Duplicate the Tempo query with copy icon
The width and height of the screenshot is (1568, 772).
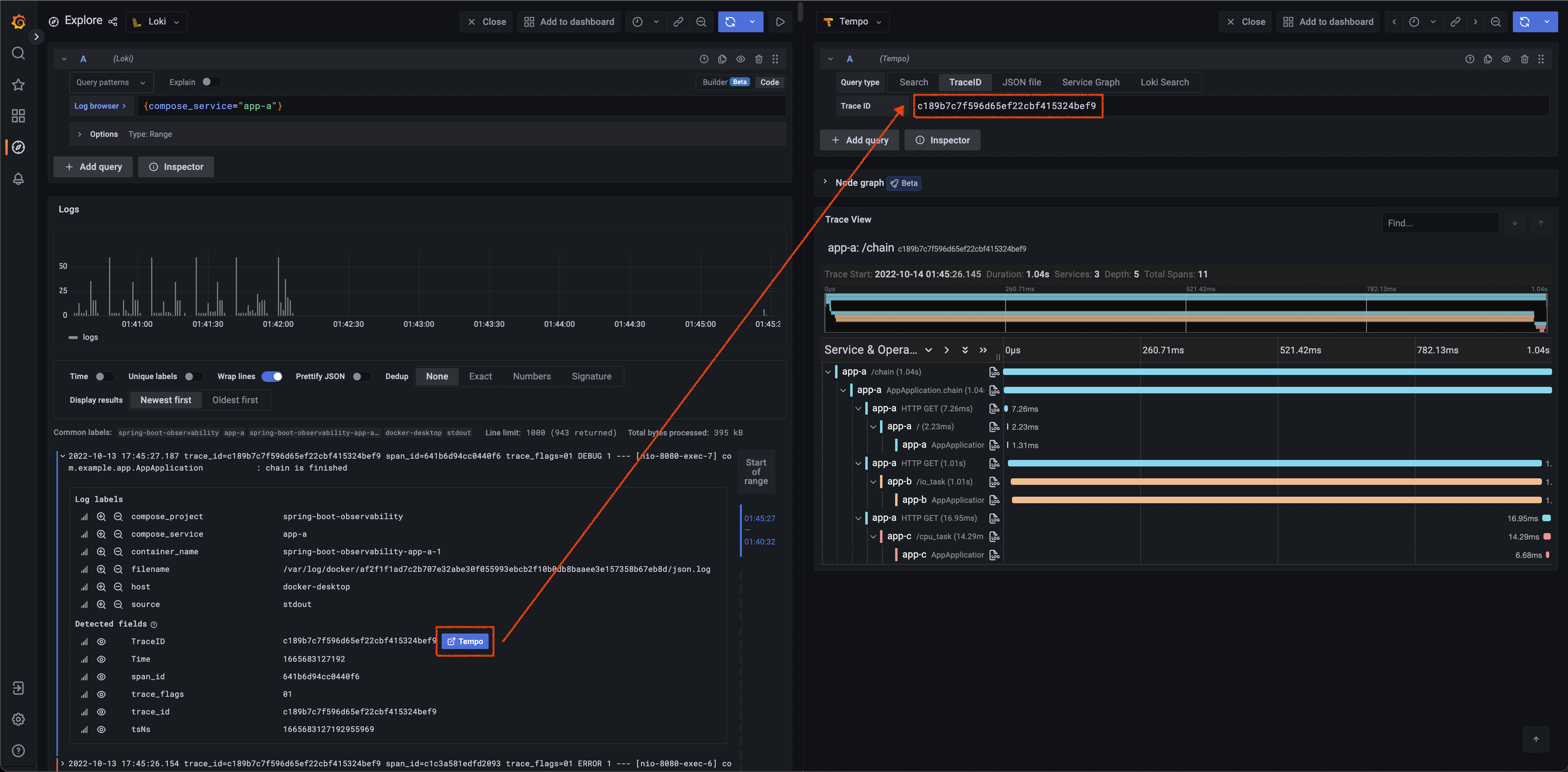tap(1488, 59)
